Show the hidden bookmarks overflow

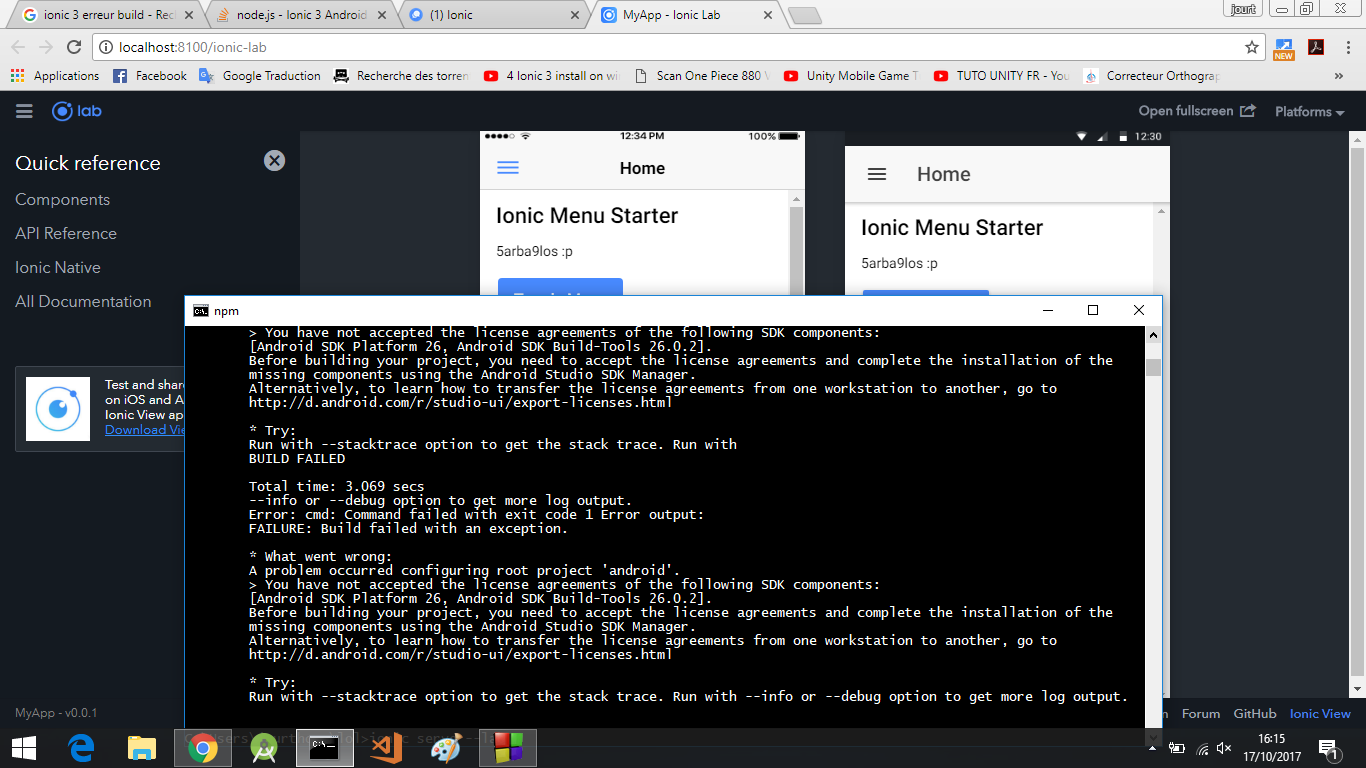coord(1339,76)
